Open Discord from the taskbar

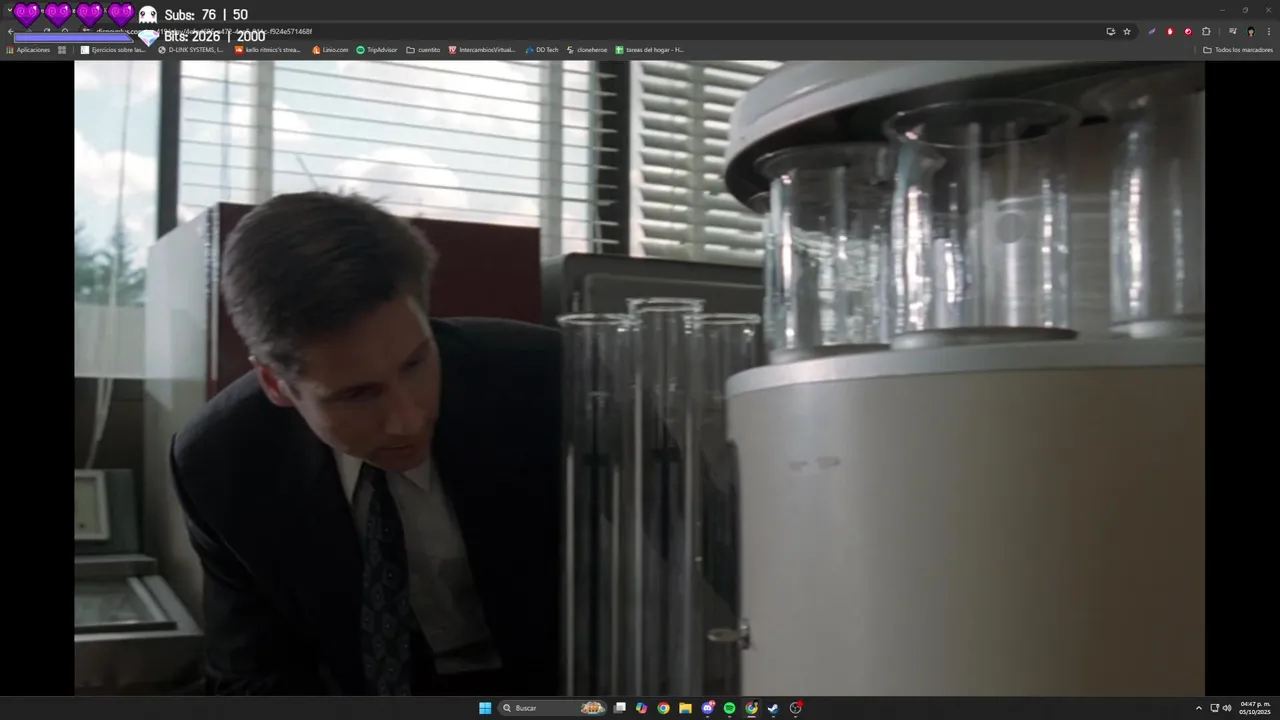pyautogui.click(x=708, y=708)
